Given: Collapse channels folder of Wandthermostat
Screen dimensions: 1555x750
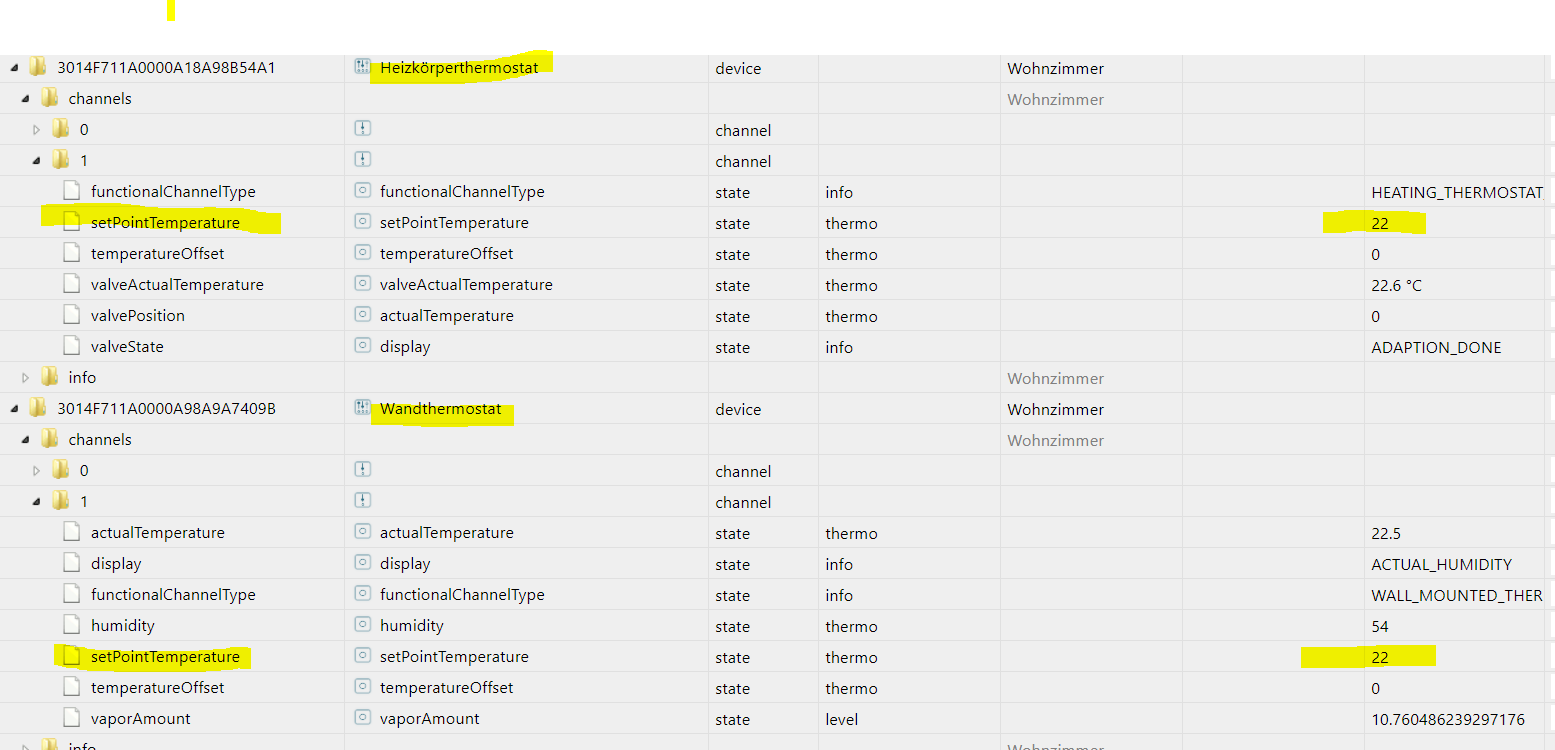Looking at the screenshot, I should 26,440.
